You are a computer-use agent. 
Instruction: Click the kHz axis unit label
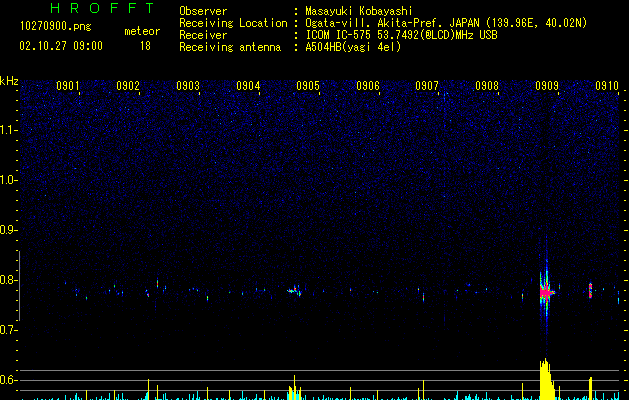click(9, 81)
